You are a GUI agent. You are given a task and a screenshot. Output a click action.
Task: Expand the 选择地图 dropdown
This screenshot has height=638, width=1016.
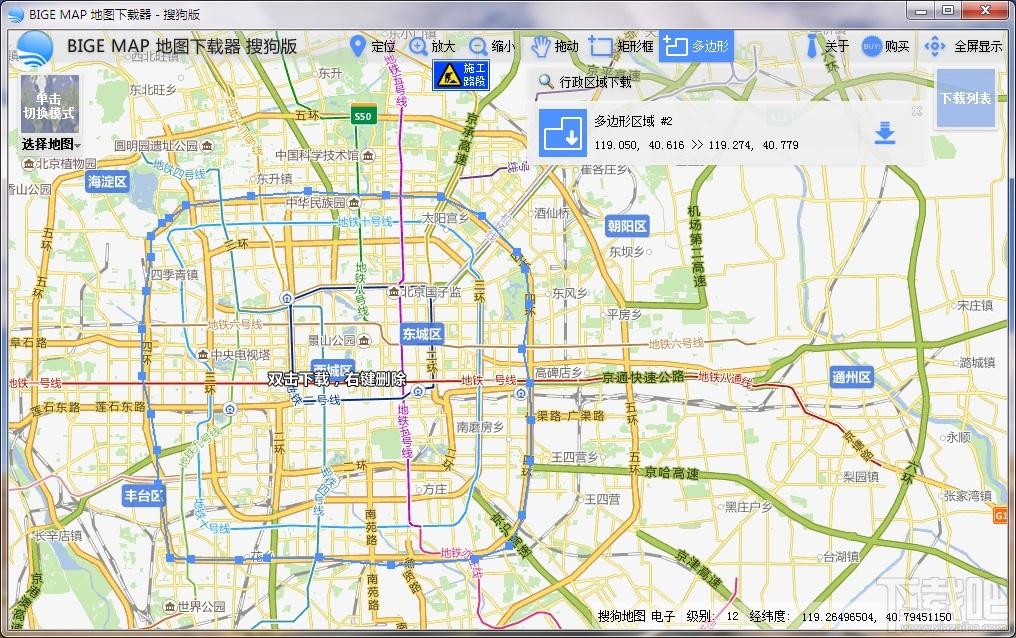(x=51, y=144)
